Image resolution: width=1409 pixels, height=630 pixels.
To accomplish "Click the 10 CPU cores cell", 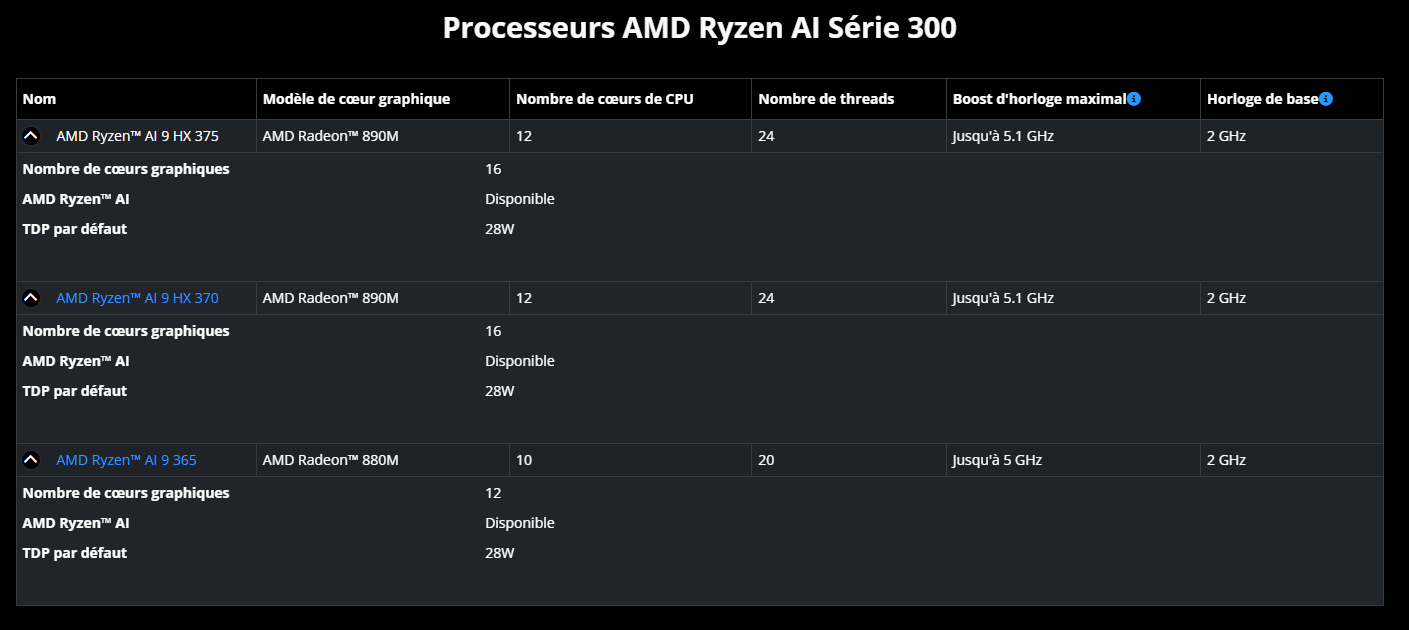I will pyautogui.click(x=630, y=460).
